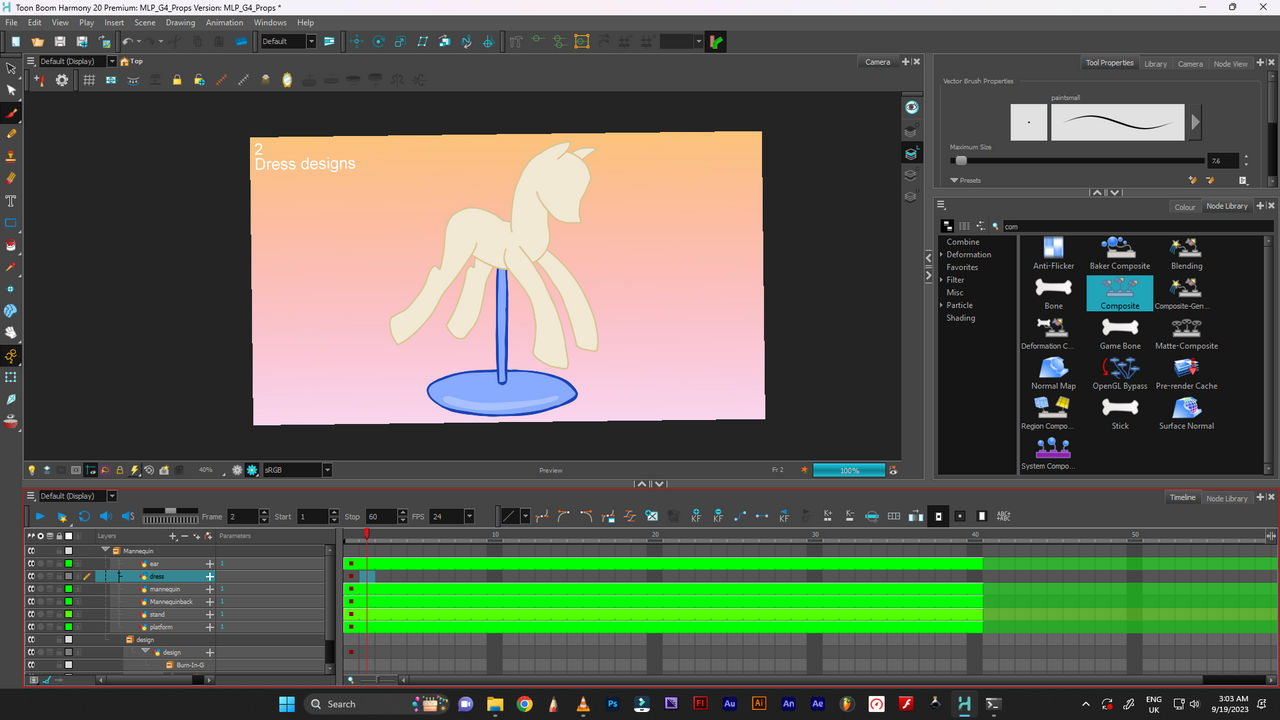Switch to the Node View tab

point(1230,64)
